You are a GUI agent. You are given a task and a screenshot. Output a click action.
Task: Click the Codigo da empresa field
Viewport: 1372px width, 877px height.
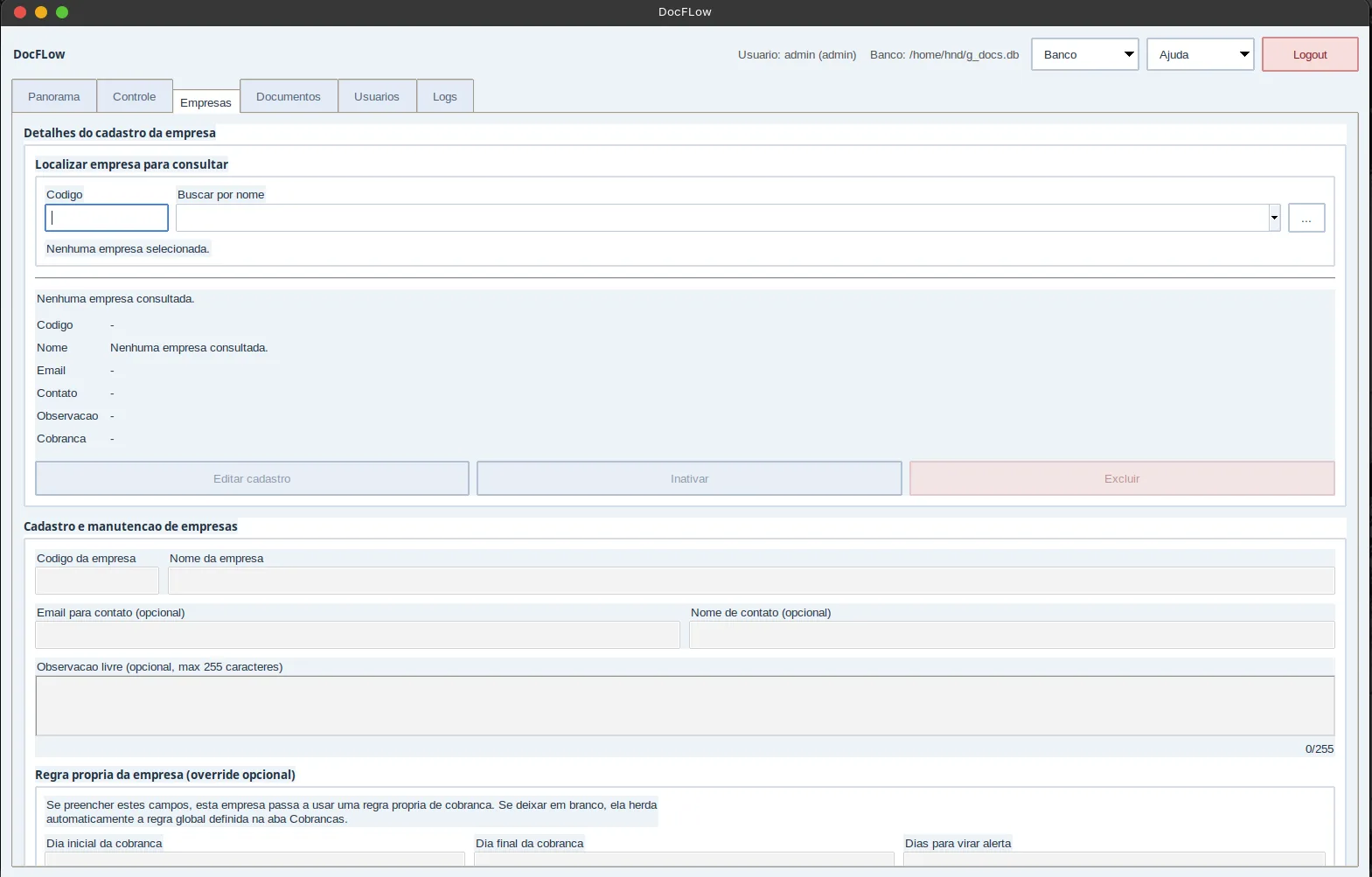(97, 581)
